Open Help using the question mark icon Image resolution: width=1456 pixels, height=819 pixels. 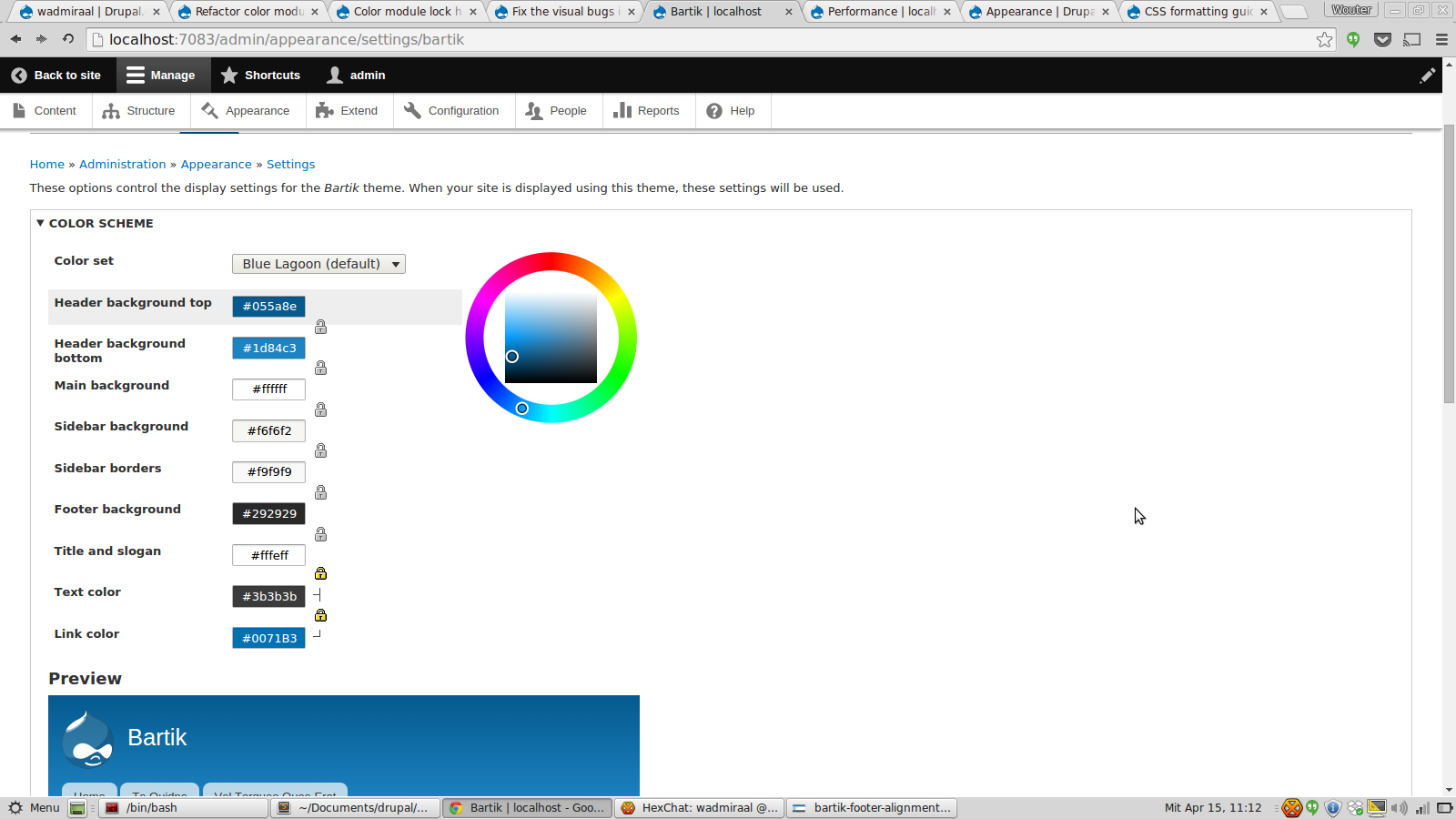coord(716,110)
